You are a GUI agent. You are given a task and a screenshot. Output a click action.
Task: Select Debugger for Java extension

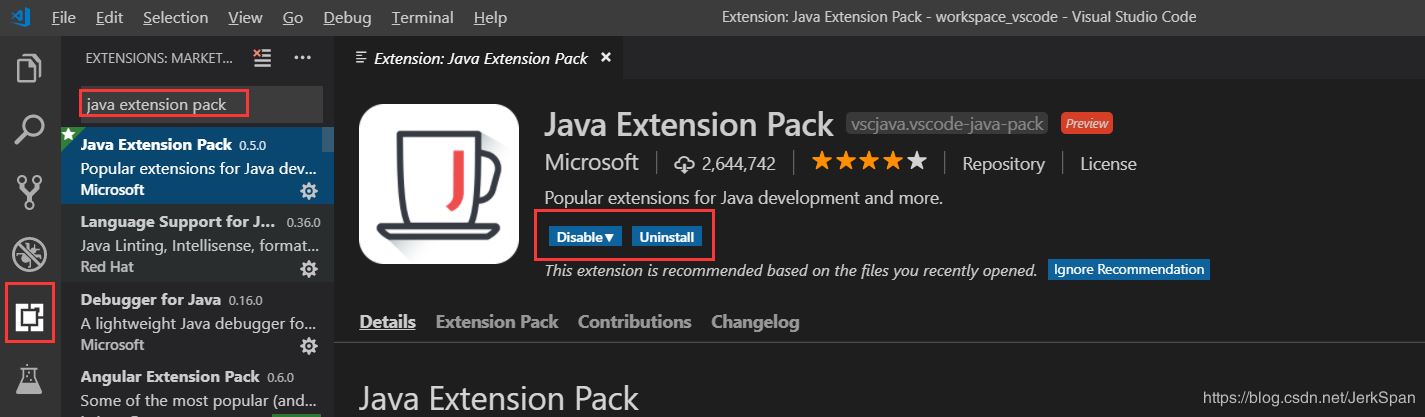197,321
